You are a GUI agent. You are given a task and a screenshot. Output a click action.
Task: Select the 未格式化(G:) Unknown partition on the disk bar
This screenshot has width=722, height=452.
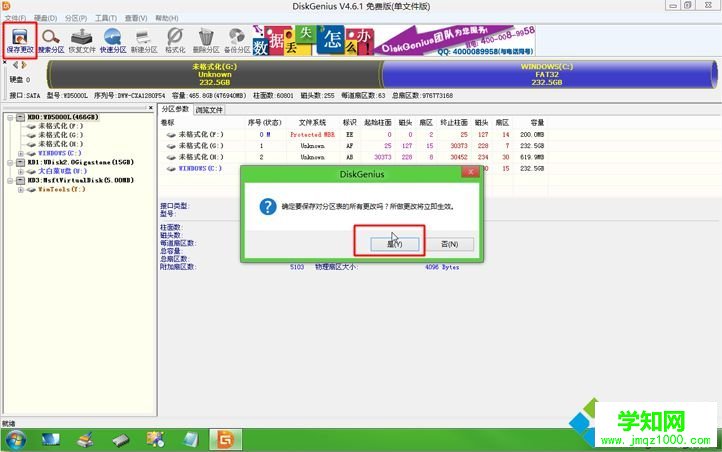tap(215, 74)
